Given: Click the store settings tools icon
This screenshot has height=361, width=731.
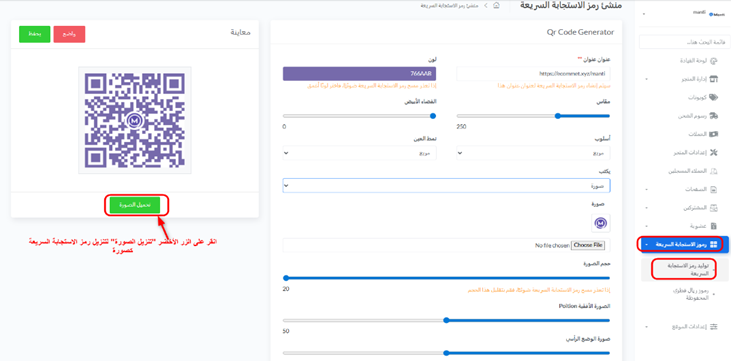Looking at the screenshot, I should coord(713,153).
